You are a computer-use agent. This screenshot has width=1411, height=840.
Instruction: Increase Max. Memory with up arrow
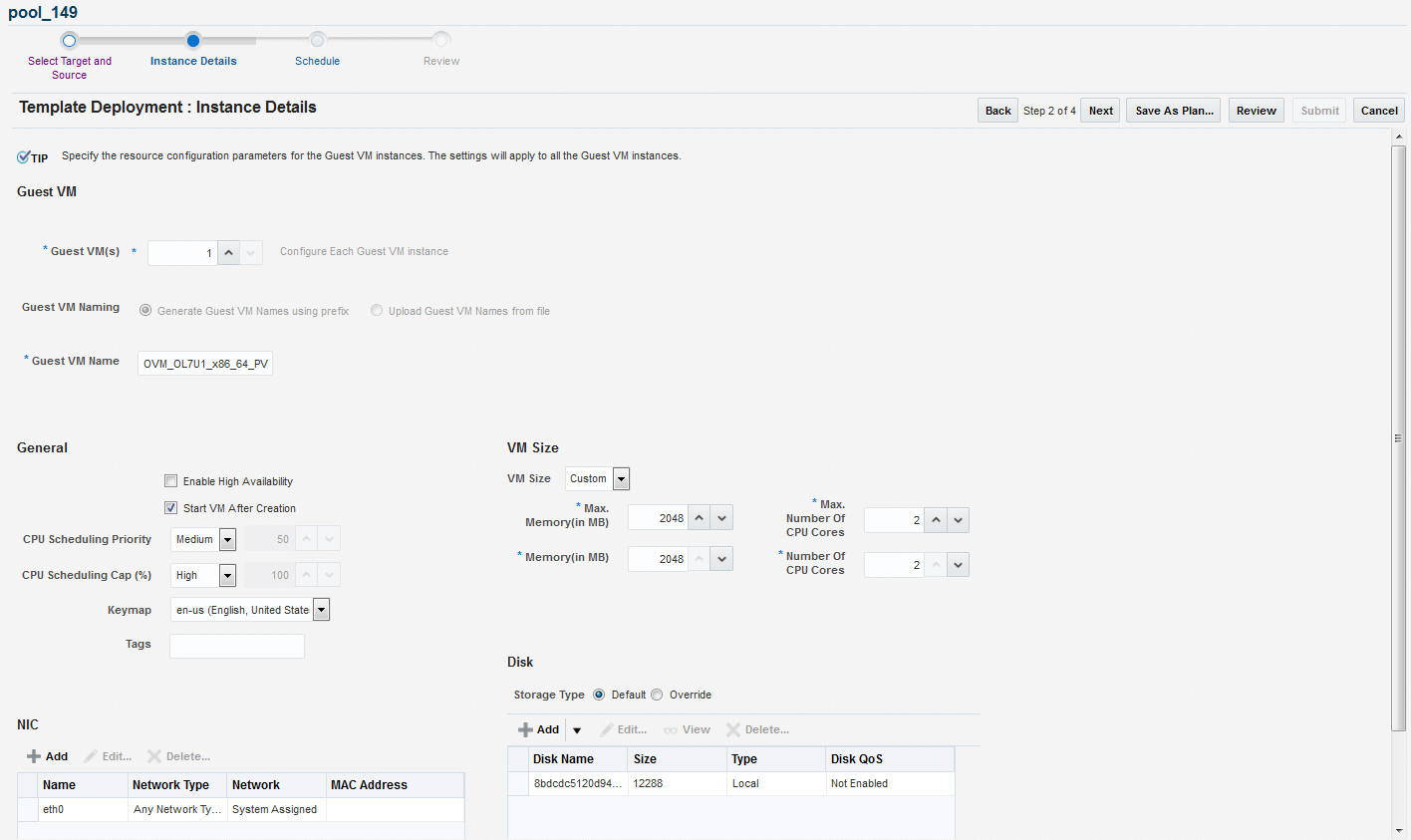coord(700,517)
